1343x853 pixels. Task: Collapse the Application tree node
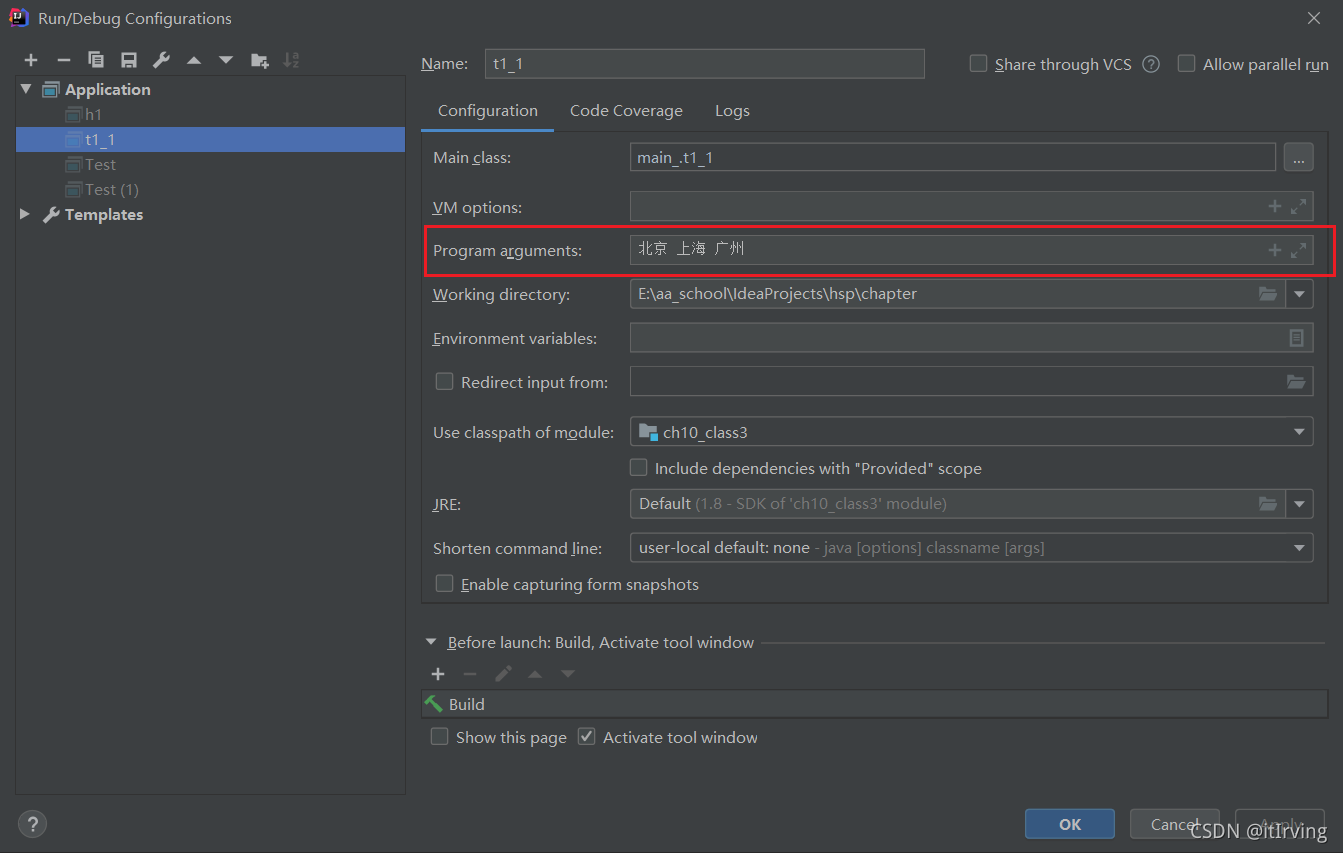[25, 89]
